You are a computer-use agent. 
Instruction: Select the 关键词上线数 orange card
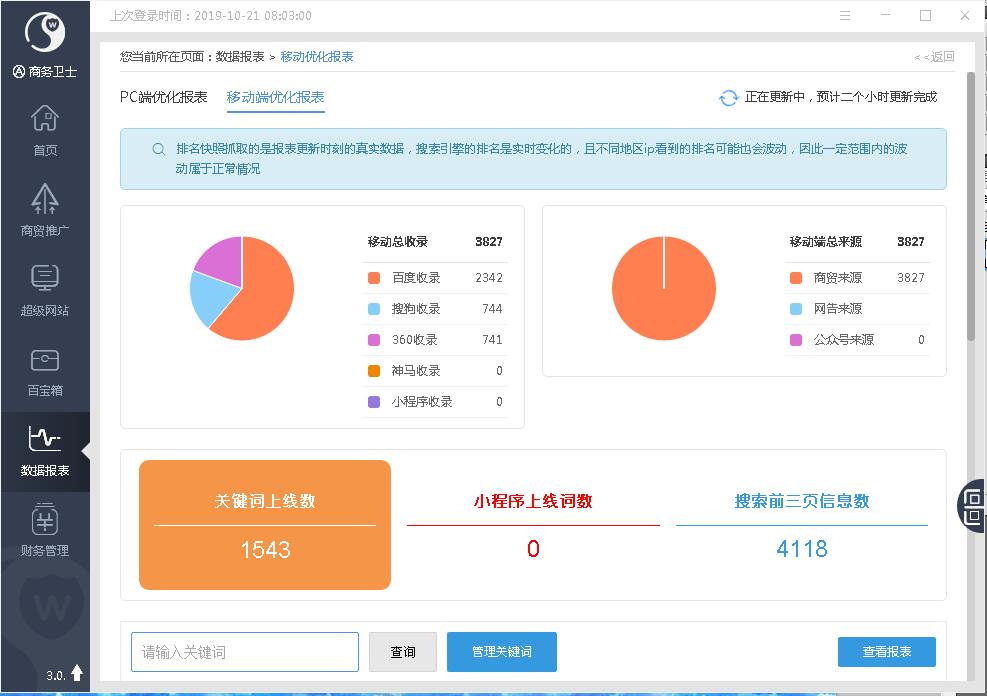(265, 525)
